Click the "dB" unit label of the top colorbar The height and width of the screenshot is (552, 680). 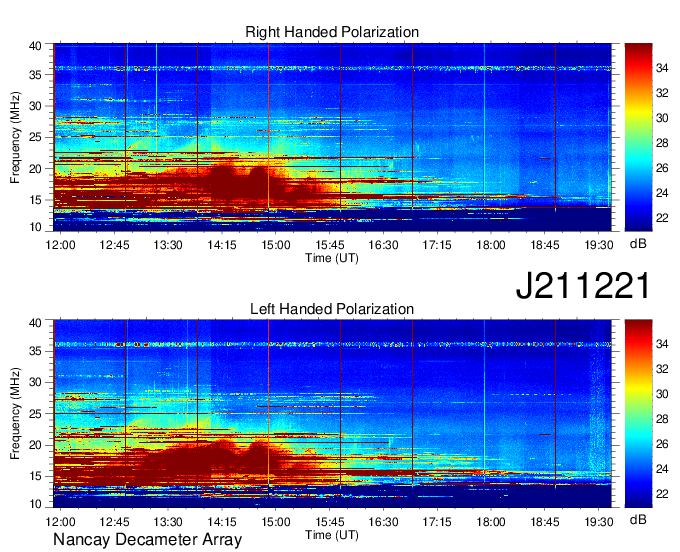point(638,244)
